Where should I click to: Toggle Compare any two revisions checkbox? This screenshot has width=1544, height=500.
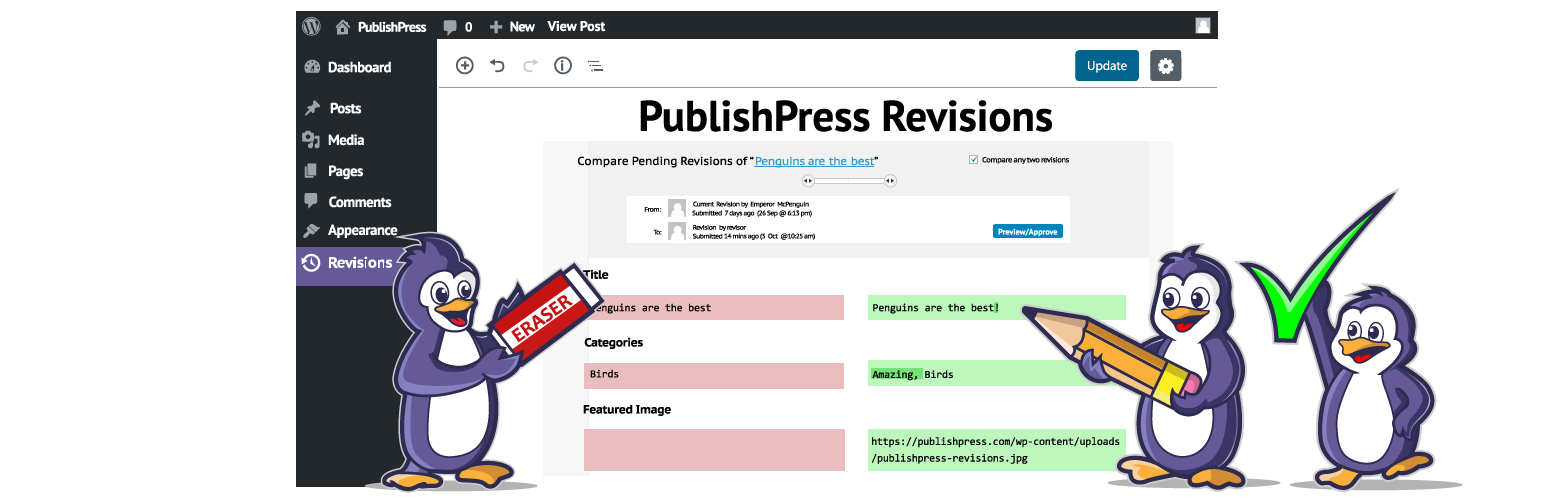(x=974, y=159)
